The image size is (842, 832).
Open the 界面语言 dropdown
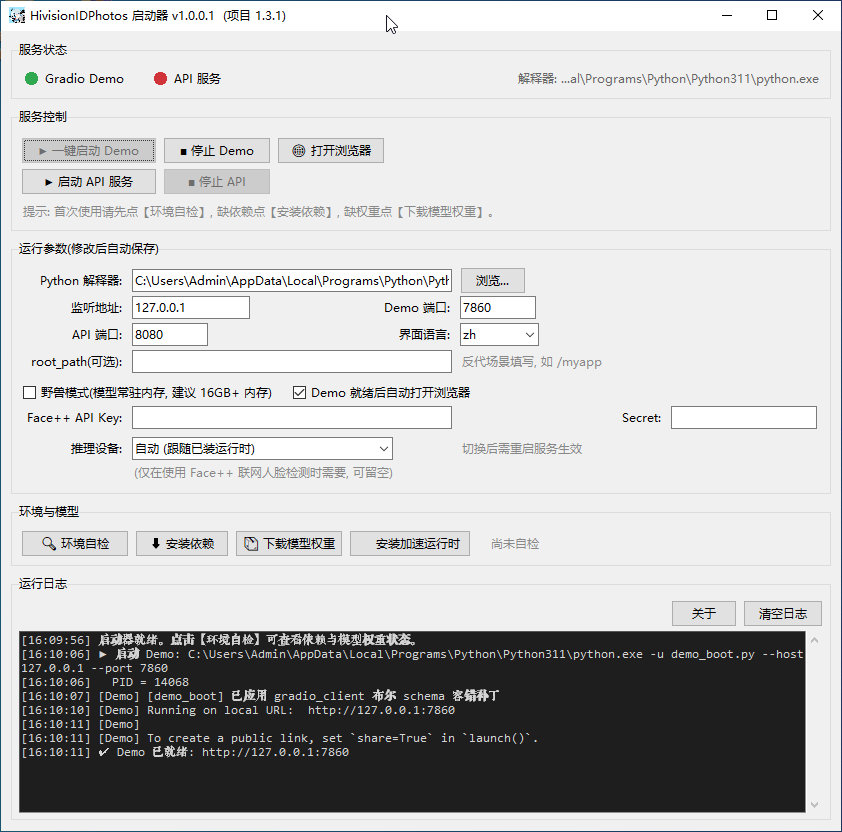point(499,335)
